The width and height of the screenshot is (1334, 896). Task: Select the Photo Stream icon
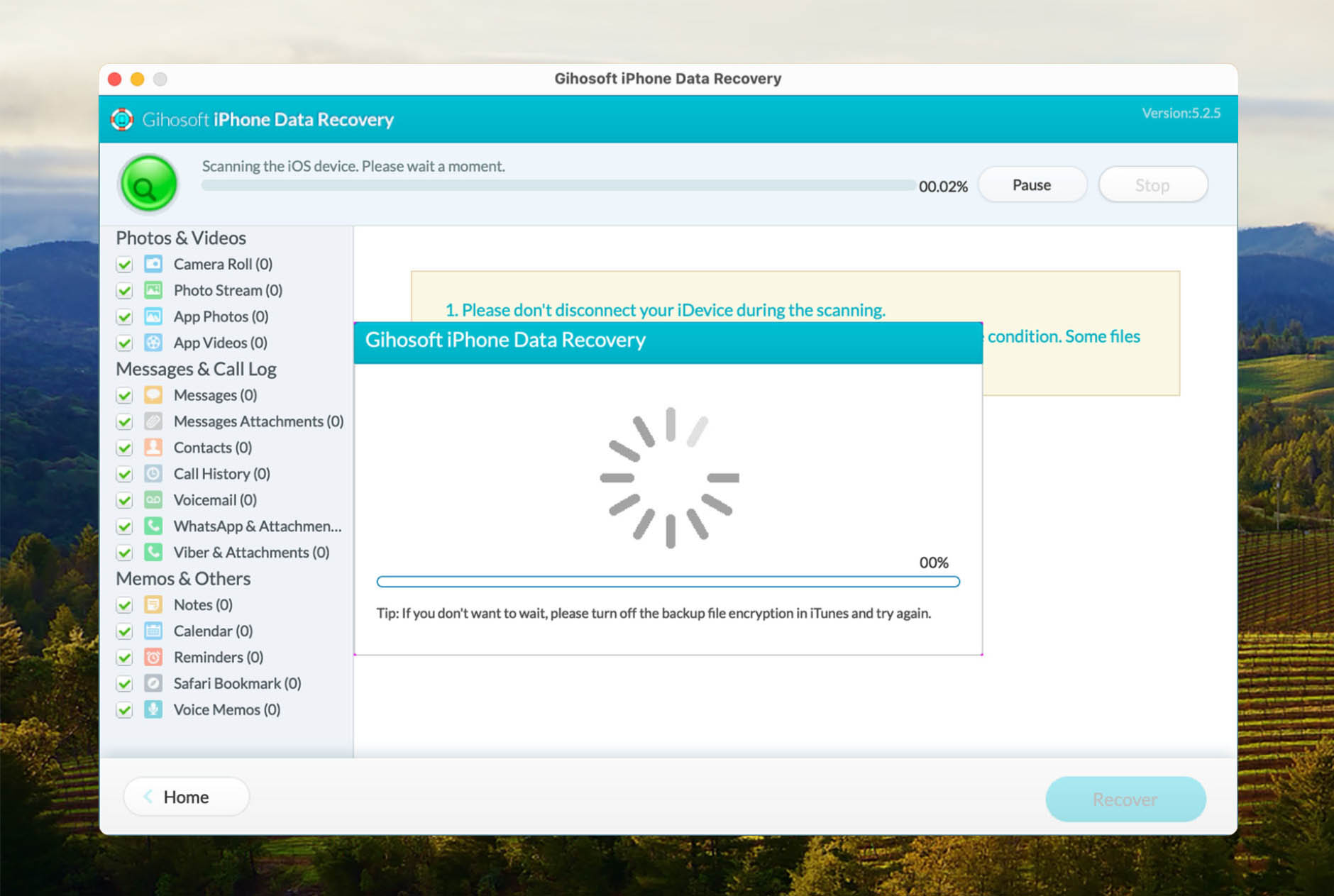pyautogui.click(x=153, y=290)
